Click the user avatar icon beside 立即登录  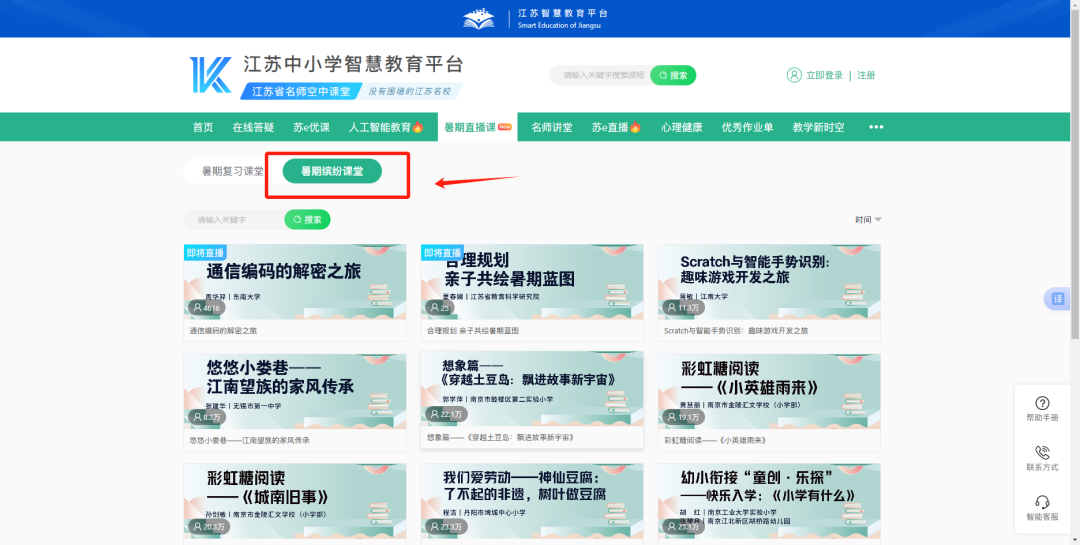coord(794,75)
